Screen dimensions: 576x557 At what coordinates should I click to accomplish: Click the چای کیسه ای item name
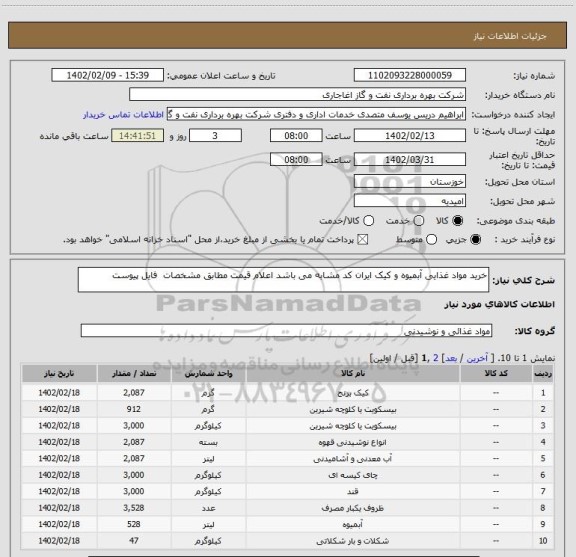pos(353,475)
